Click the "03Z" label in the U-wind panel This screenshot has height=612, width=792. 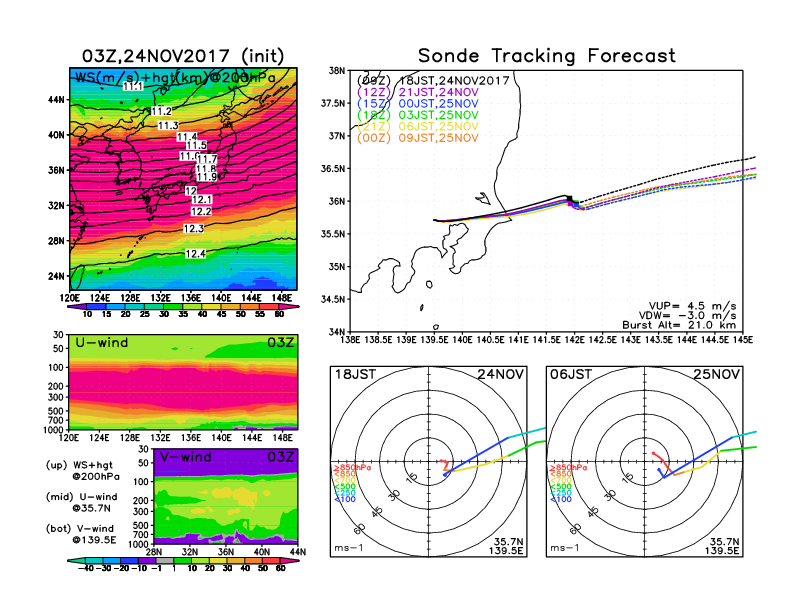coord(280,343)
